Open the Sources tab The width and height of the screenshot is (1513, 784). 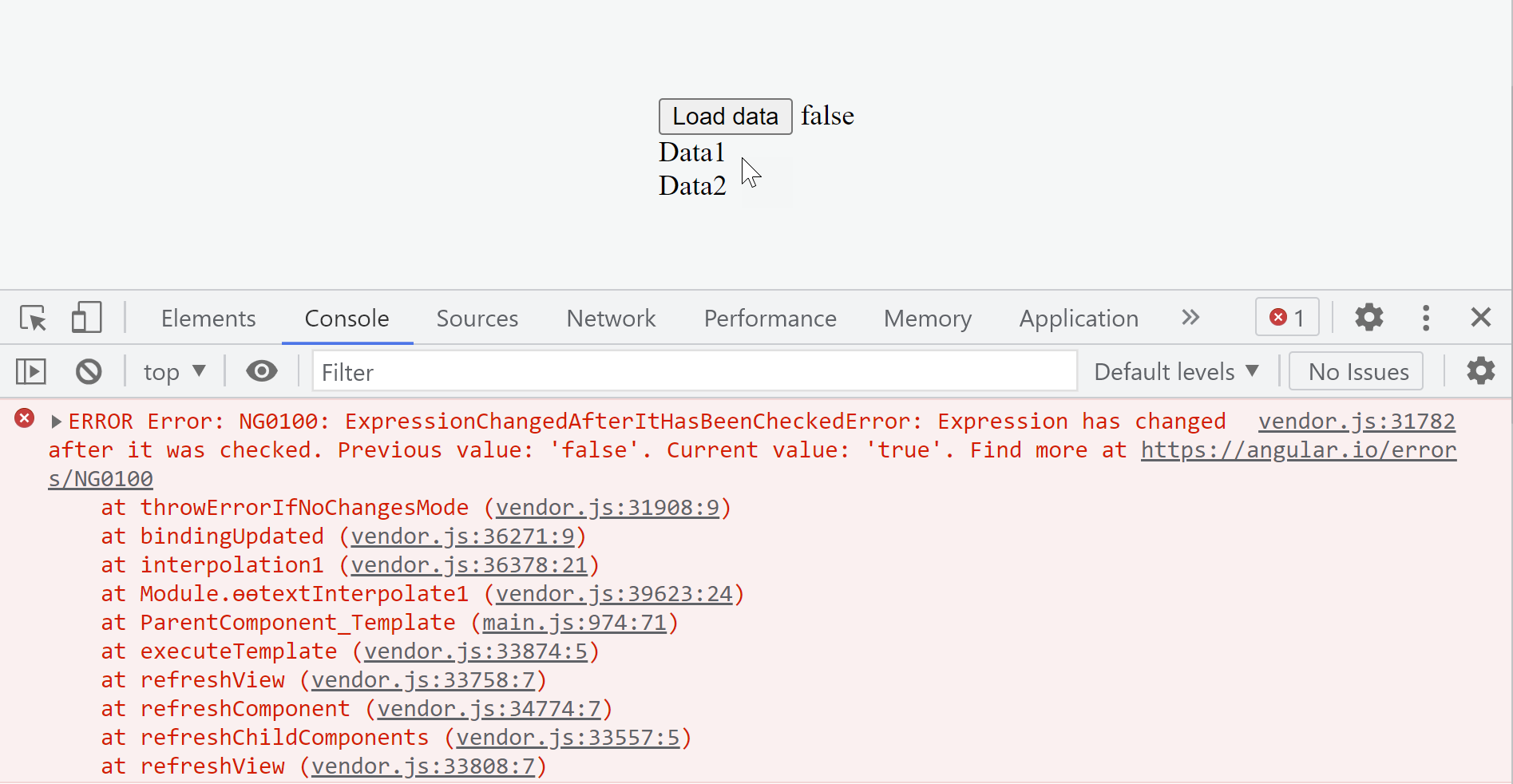477,319
